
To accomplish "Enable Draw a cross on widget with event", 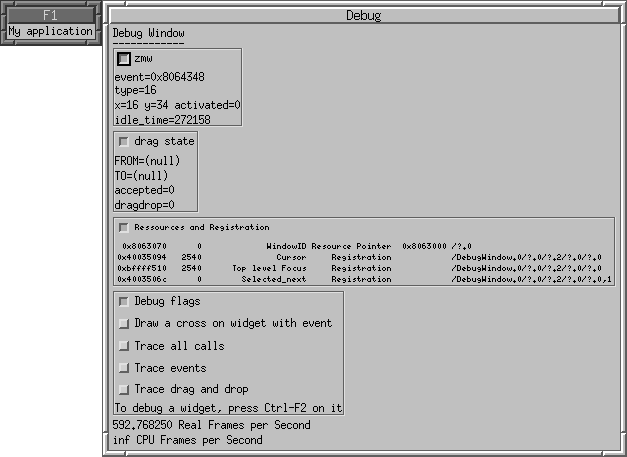I will [x=123, y=323].
